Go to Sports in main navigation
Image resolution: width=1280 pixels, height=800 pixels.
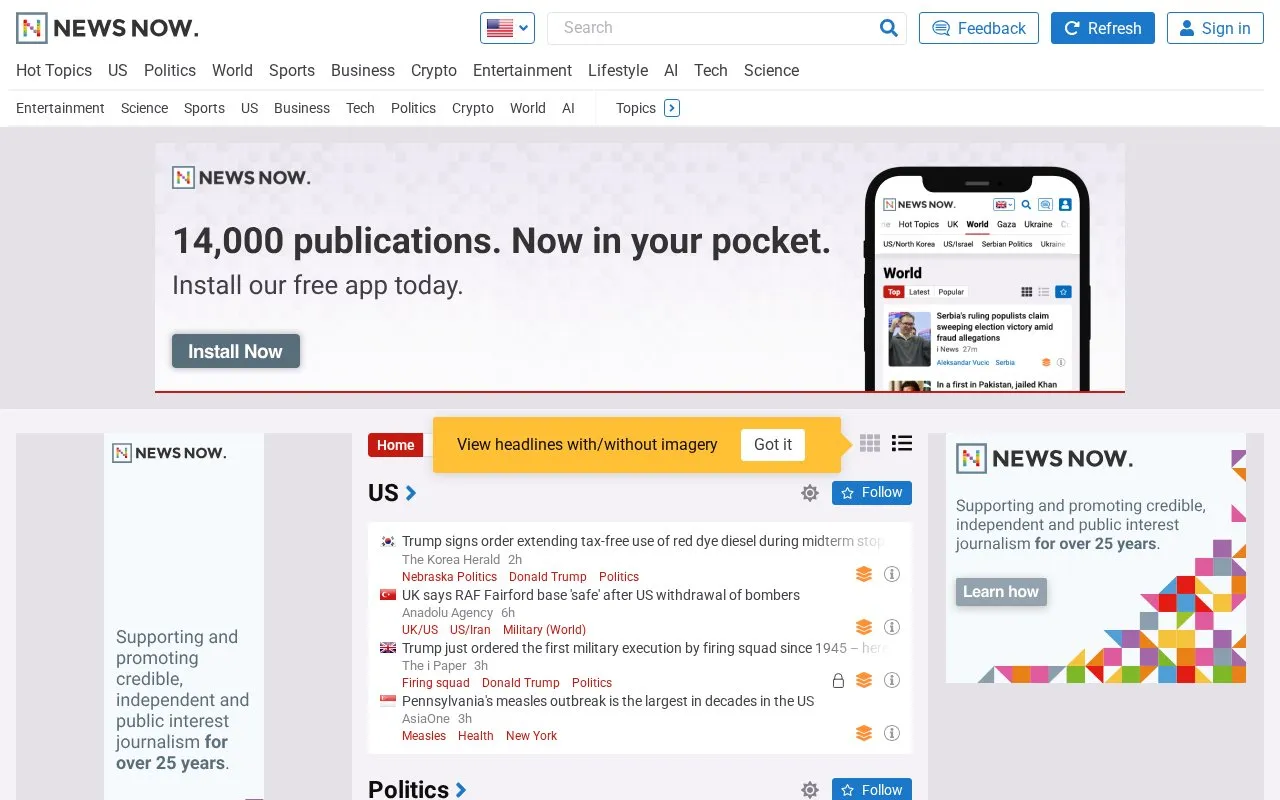point(292,70)
